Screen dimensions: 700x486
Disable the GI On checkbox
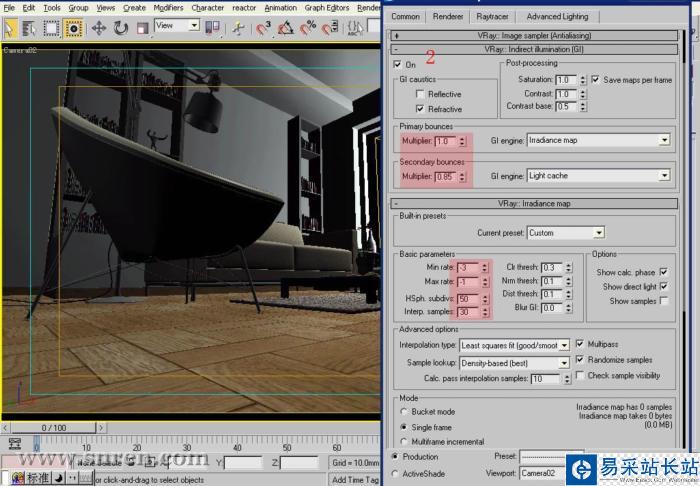[397, 65]
